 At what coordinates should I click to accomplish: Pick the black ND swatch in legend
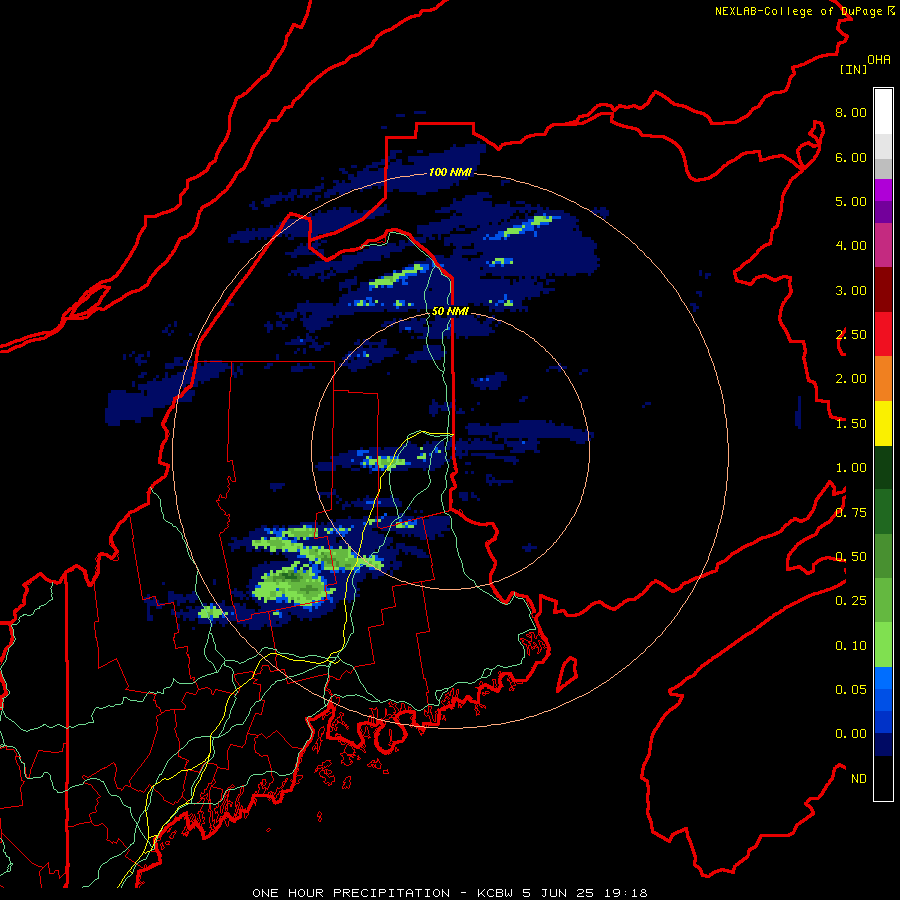pos(883,778)
